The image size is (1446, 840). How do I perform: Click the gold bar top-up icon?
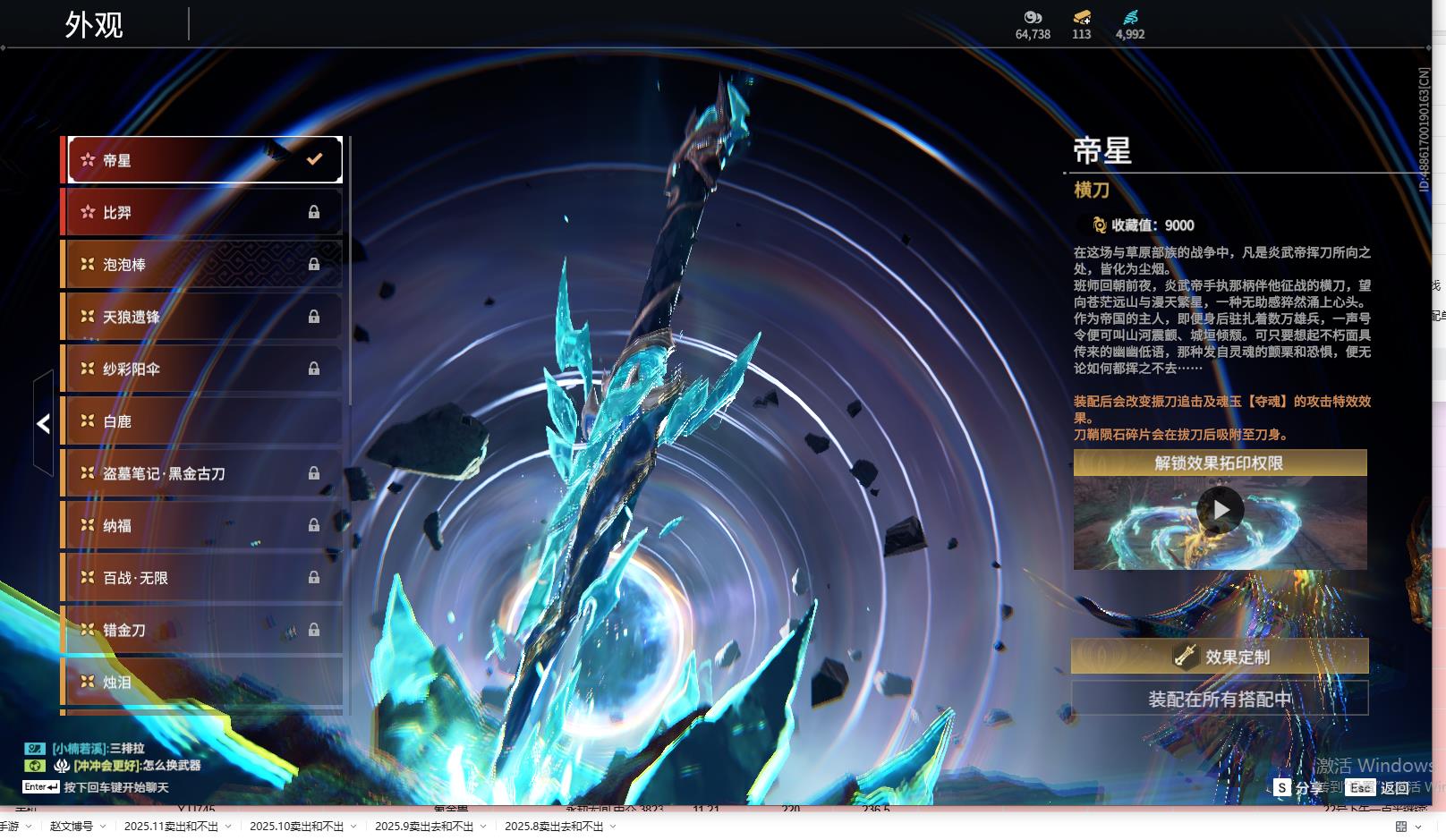point(1082,17)
